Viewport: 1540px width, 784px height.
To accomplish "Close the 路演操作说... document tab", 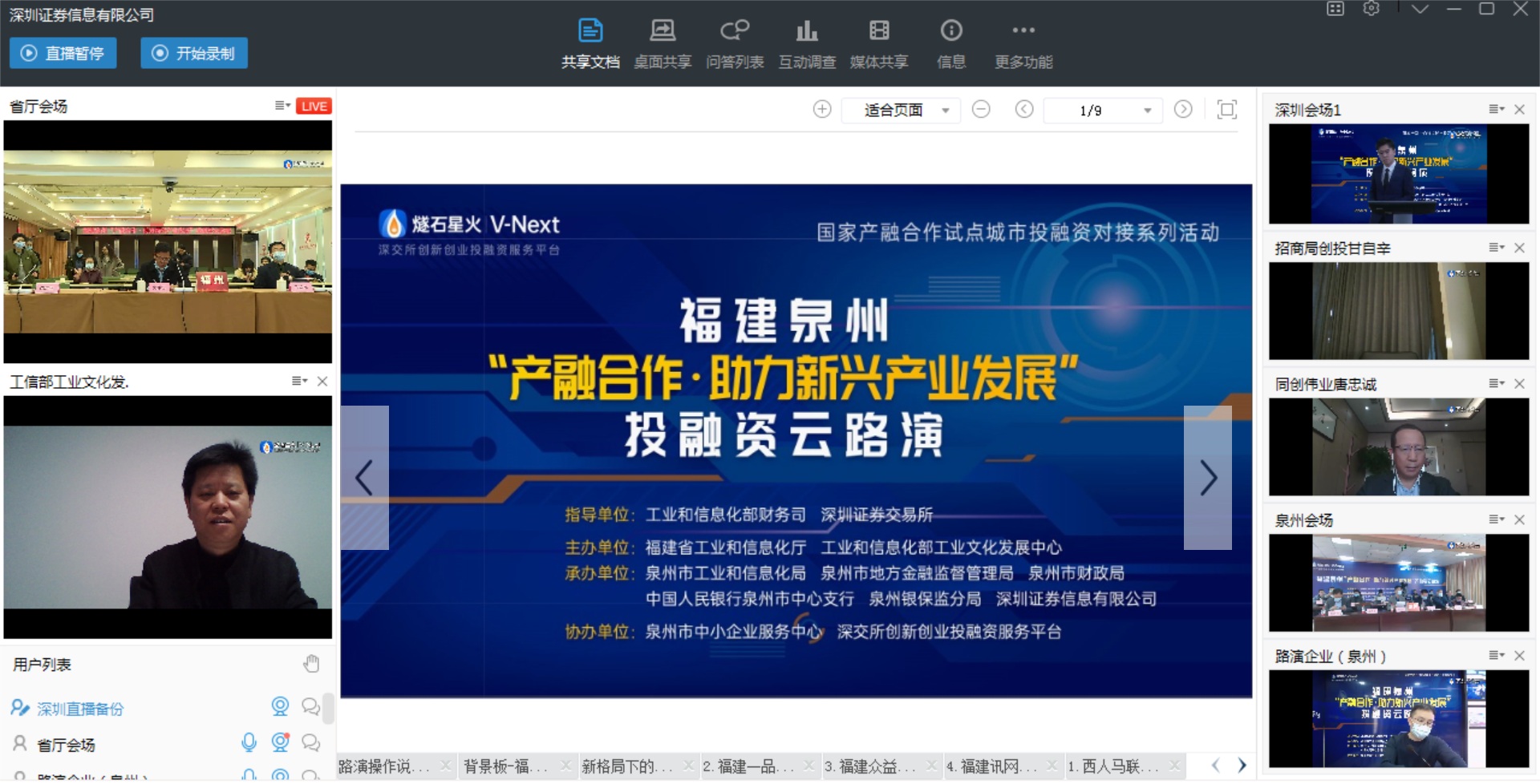I will 446,766.
